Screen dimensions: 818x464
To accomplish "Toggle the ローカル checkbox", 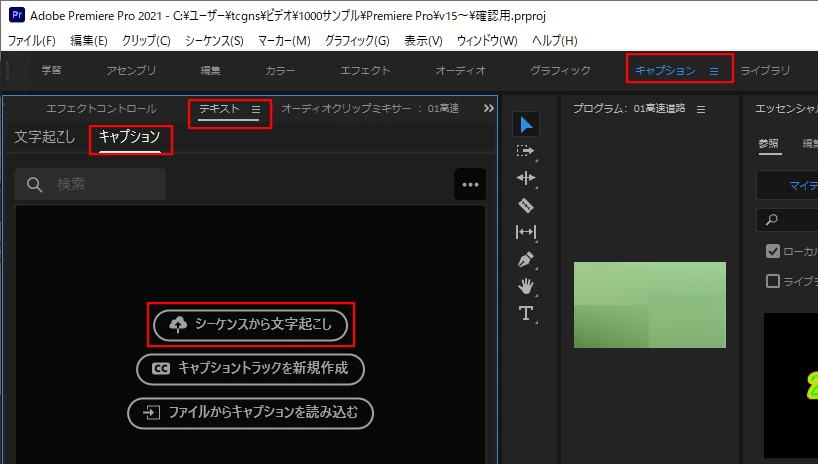I will point(773,251).
